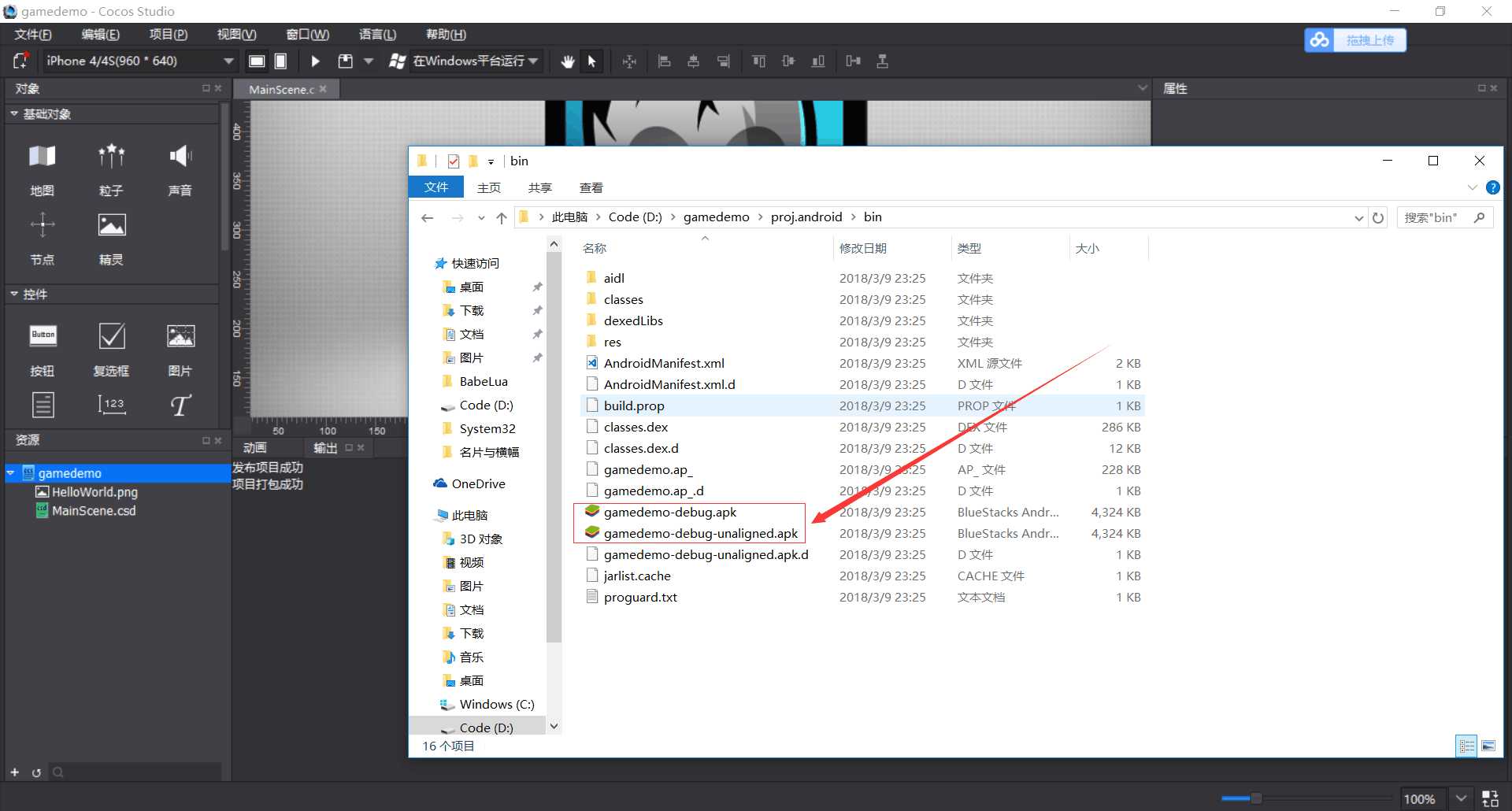Select the text T widget icon
Image resolution: width=1512 pixels, height=811 pixels.
click(180, 405)
